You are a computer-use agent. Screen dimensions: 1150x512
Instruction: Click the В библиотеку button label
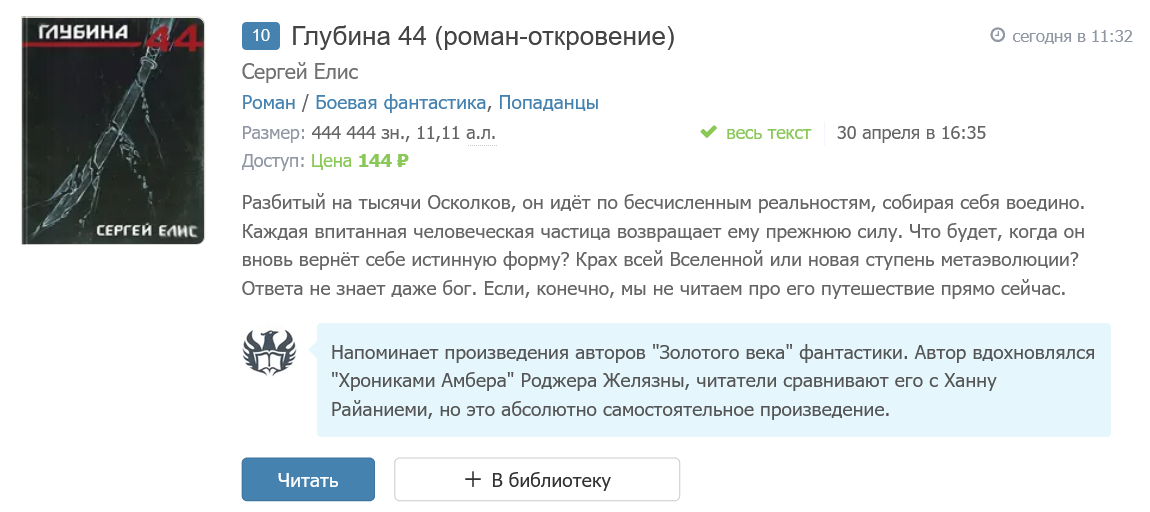[x=550, y=480]
